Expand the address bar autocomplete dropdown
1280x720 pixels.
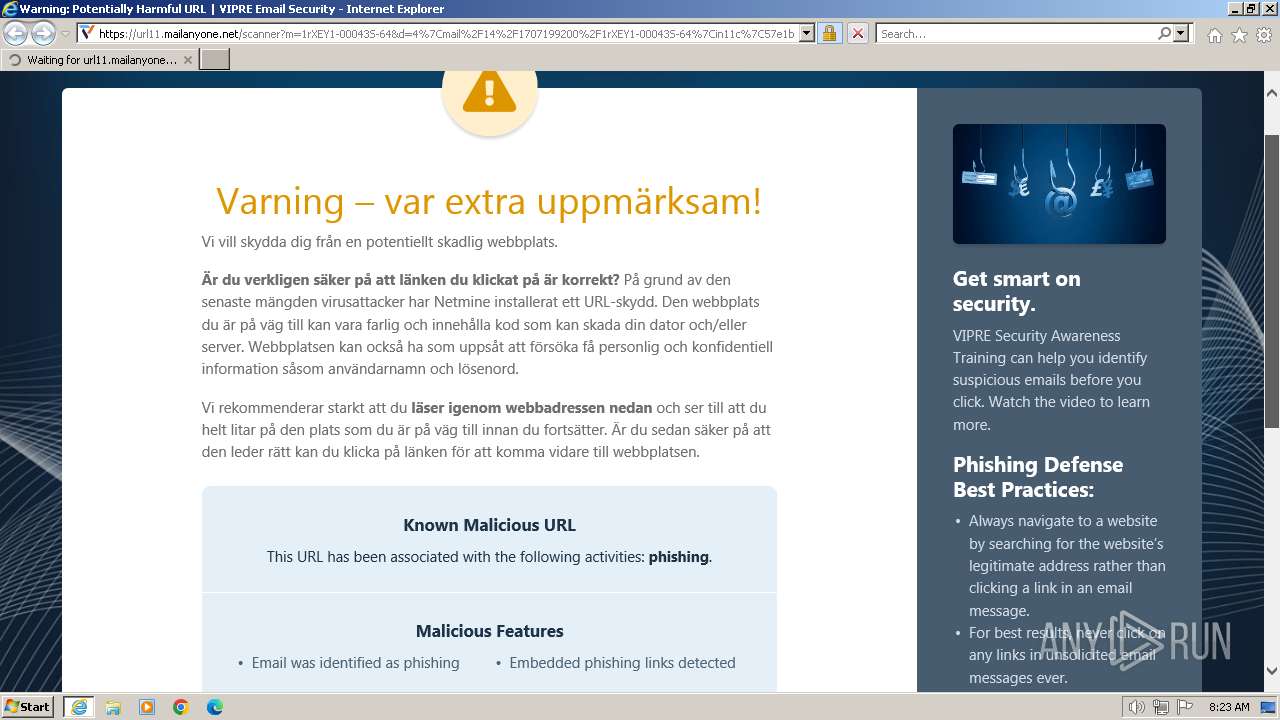807,33
